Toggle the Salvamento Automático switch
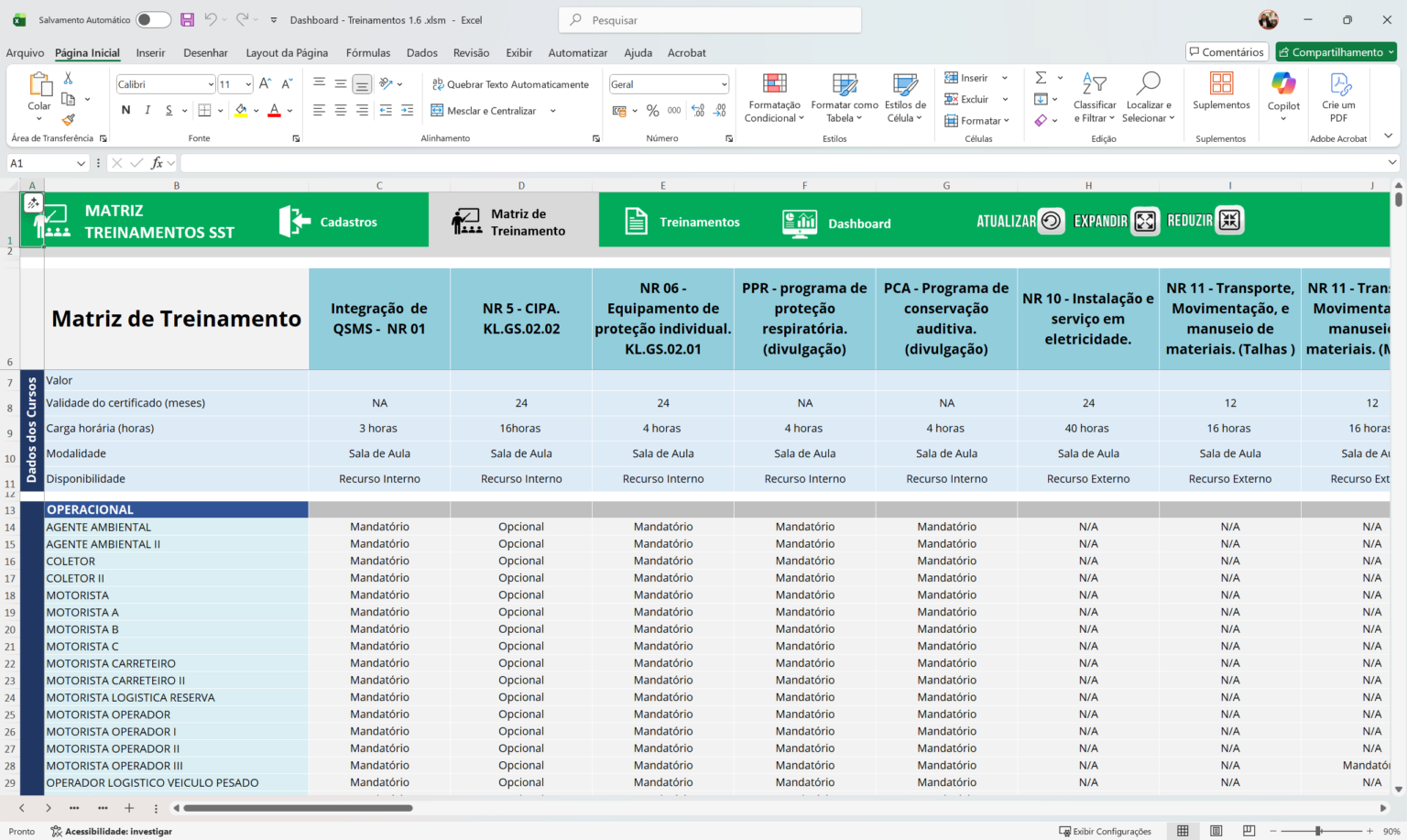The image size is (1407, 840). point(153,19)
